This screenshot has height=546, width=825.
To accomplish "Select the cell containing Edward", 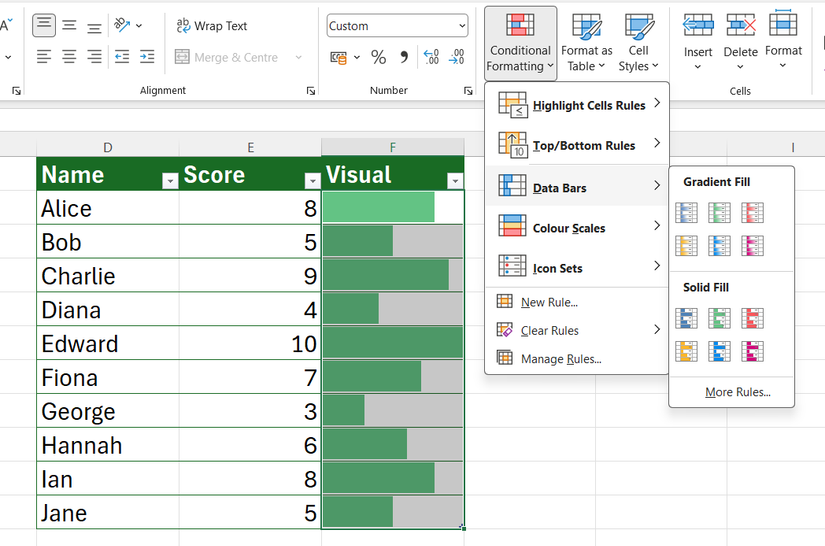I will pos(108,343).
